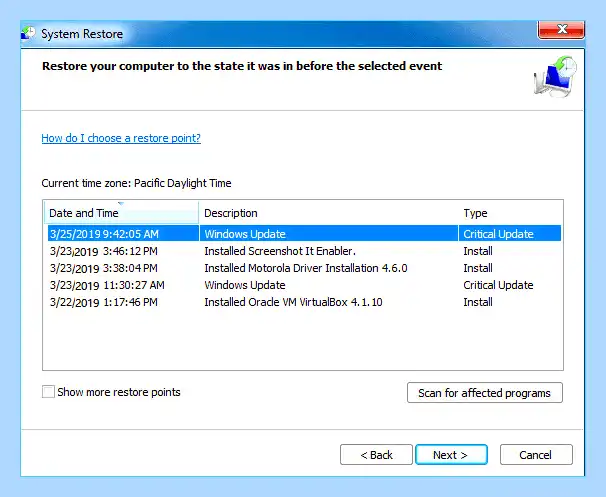Click 'Scan for affected programs' button
Image resolution: width=606 pixels, height=497 pixels.
tap(485, 393)
